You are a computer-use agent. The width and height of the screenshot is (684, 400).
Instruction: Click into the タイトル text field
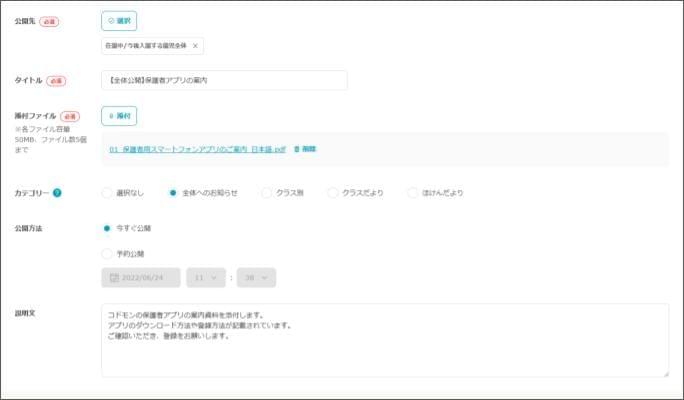click(224, 80)
